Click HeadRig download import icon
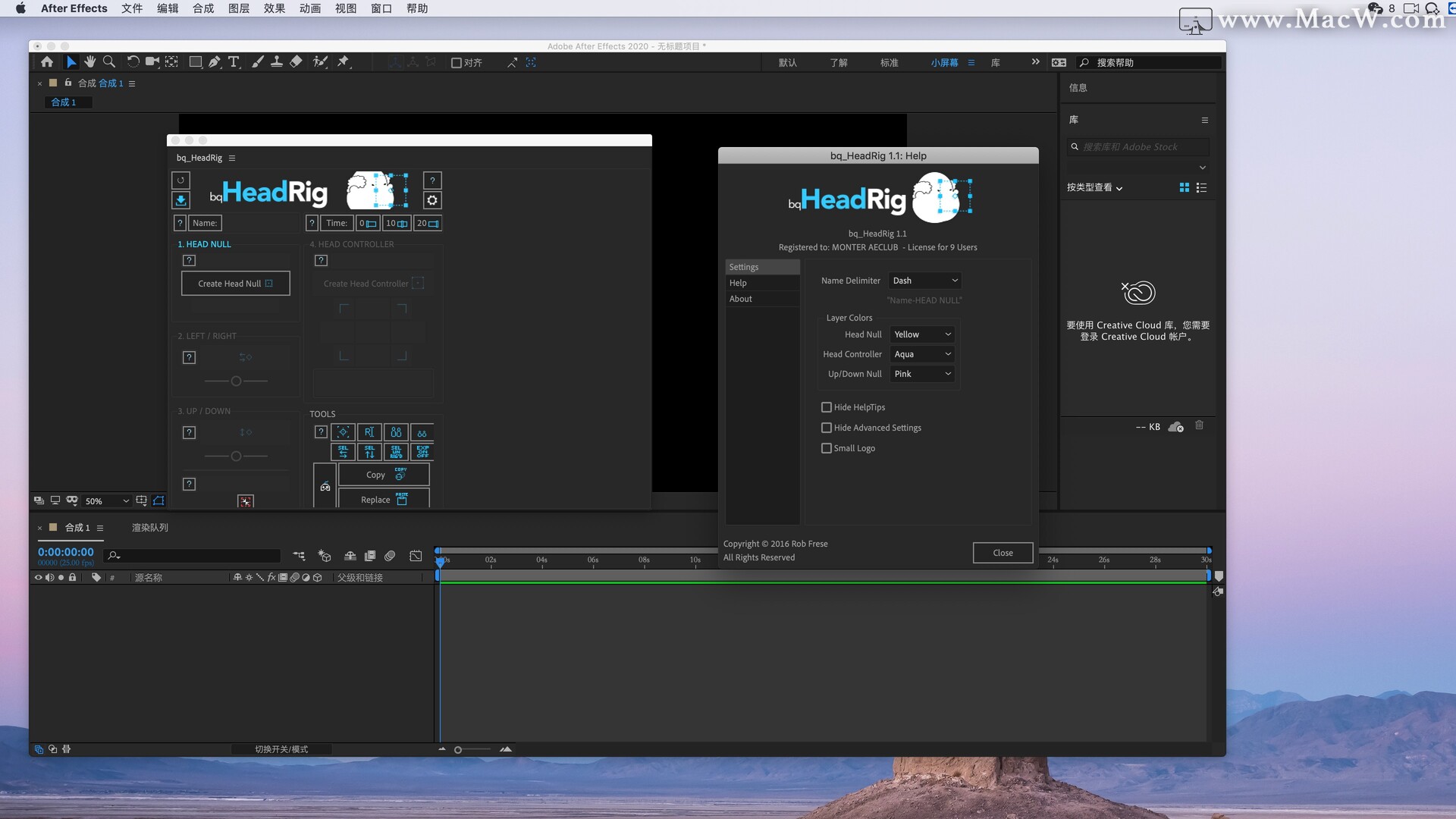The height and width of the screenshot is (819, 1456). (180, 200)
